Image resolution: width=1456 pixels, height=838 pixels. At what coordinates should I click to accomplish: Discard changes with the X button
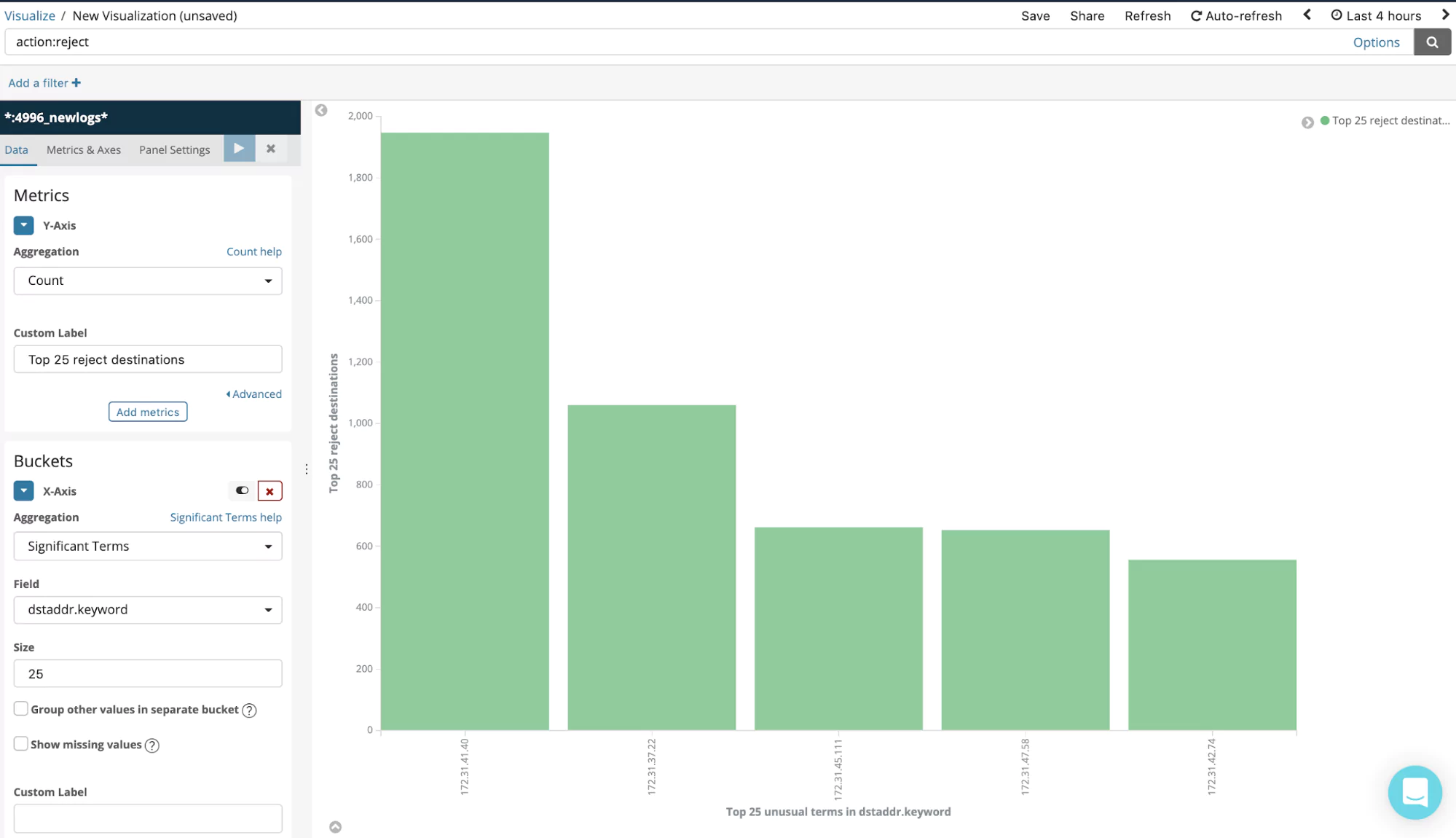(x=271, y=149)
